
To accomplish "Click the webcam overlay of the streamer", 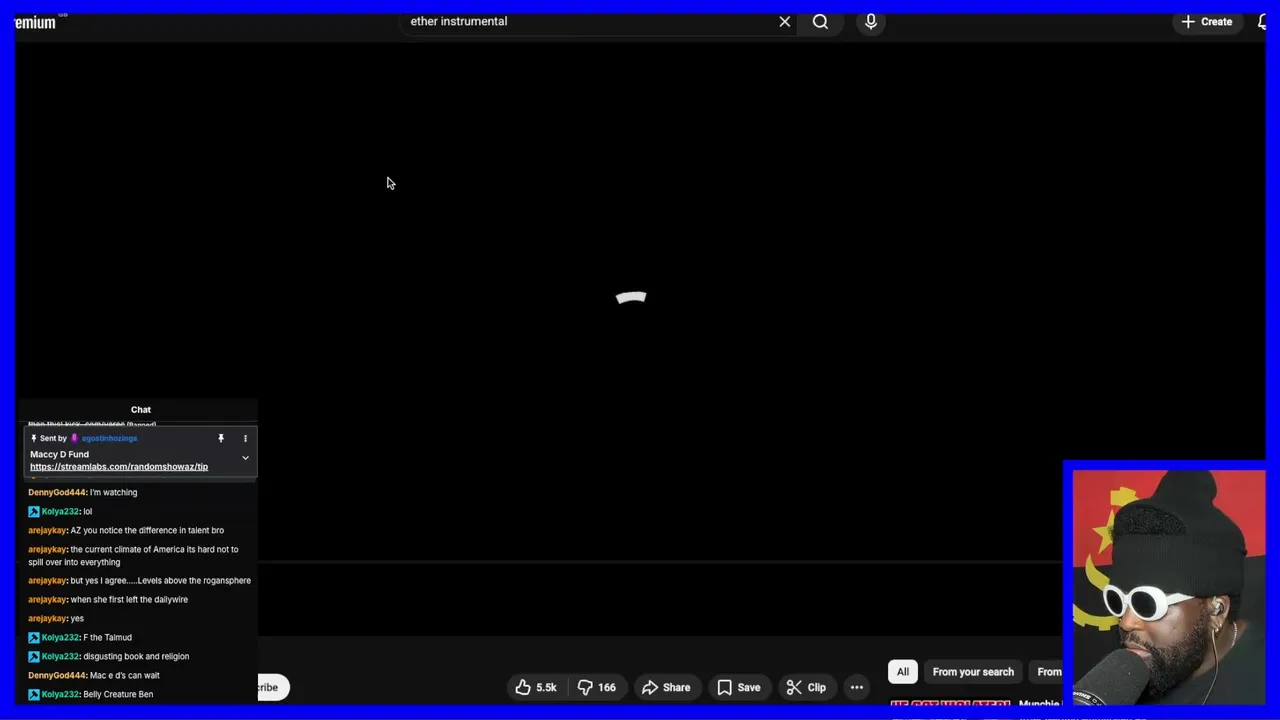I will [x=1168, y=586].
